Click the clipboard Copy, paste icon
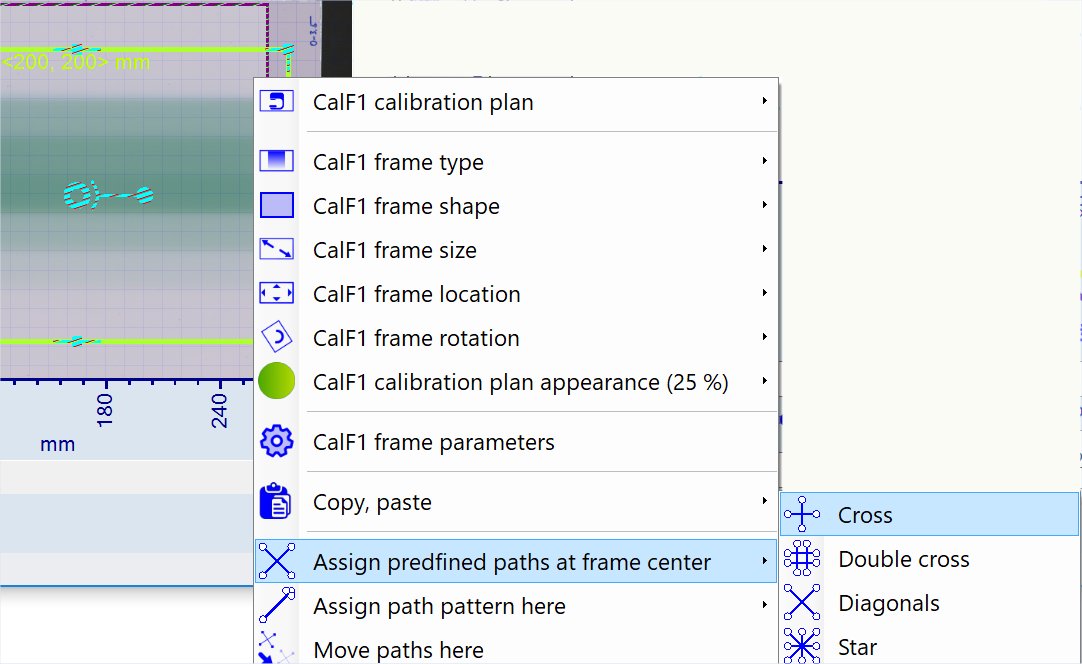This screenshot has height=664, width=1082. coord(276,502)
